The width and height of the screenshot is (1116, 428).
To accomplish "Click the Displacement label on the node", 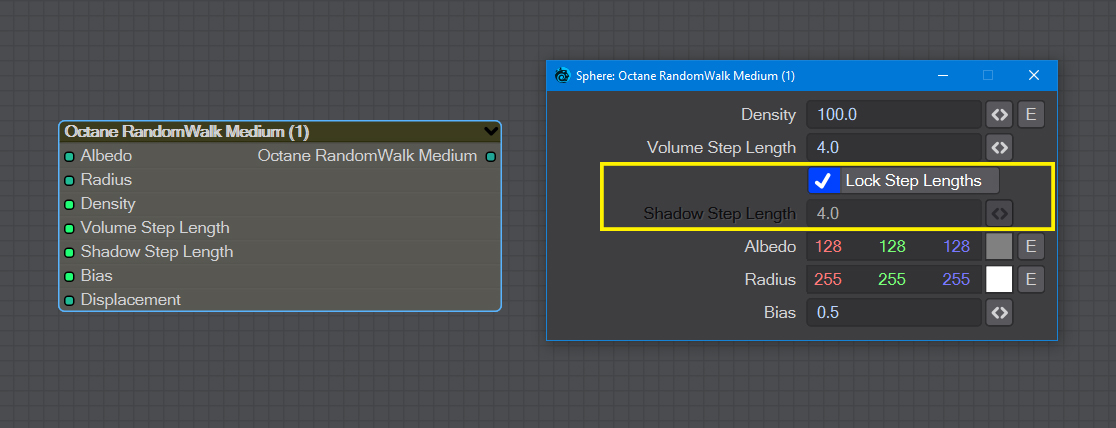I will [x=130, y=300].
